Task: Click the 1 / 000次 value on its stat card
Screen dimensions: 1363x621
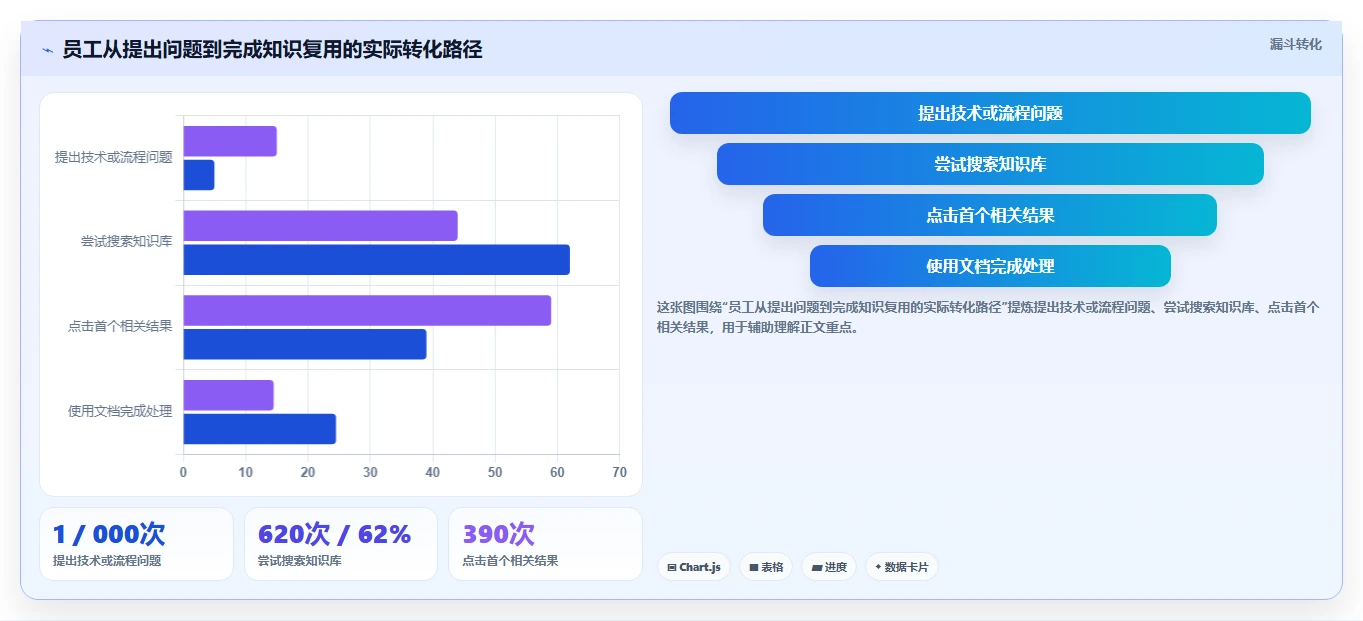Action: click(109, 534)
